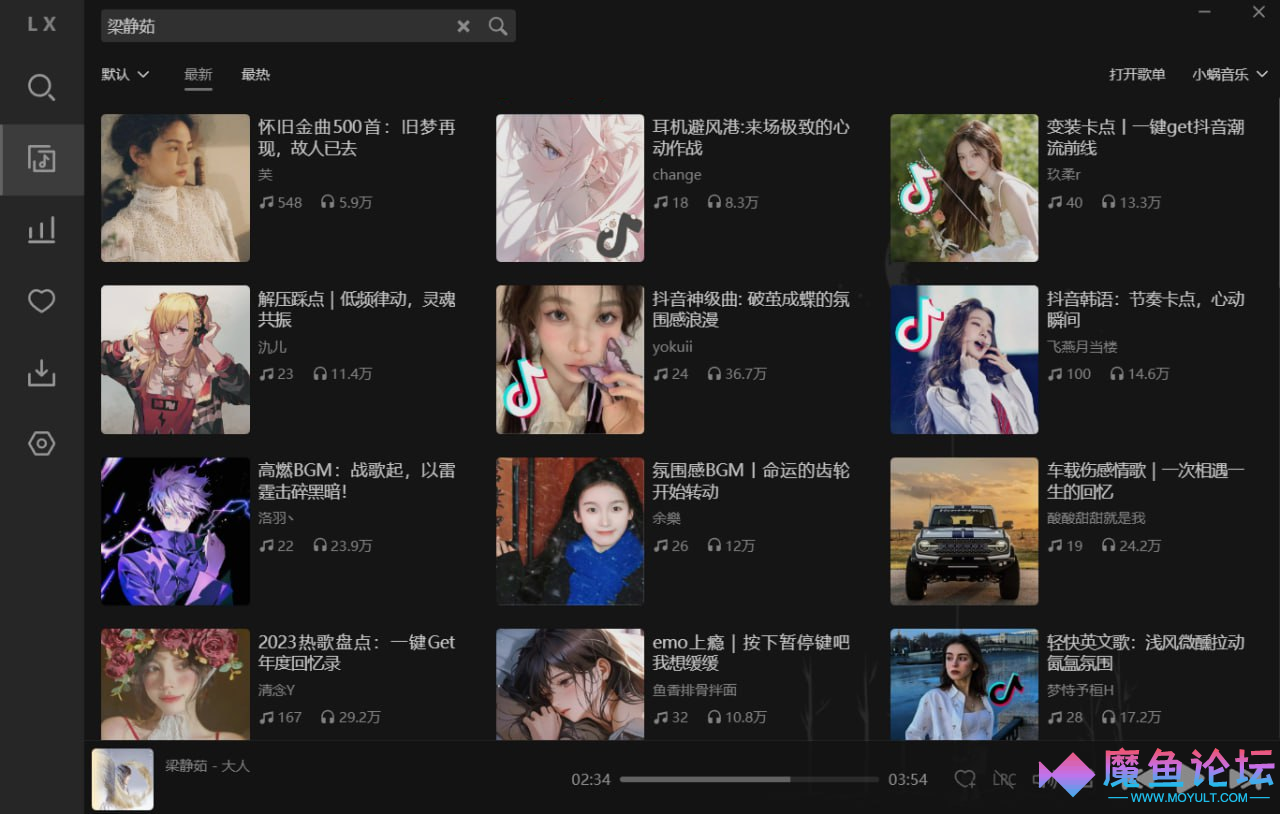The width and height of the screenshot is (1280, 814).
Task: Open cover of 轻快英文歌 playlist
Action: click(964, 684)
